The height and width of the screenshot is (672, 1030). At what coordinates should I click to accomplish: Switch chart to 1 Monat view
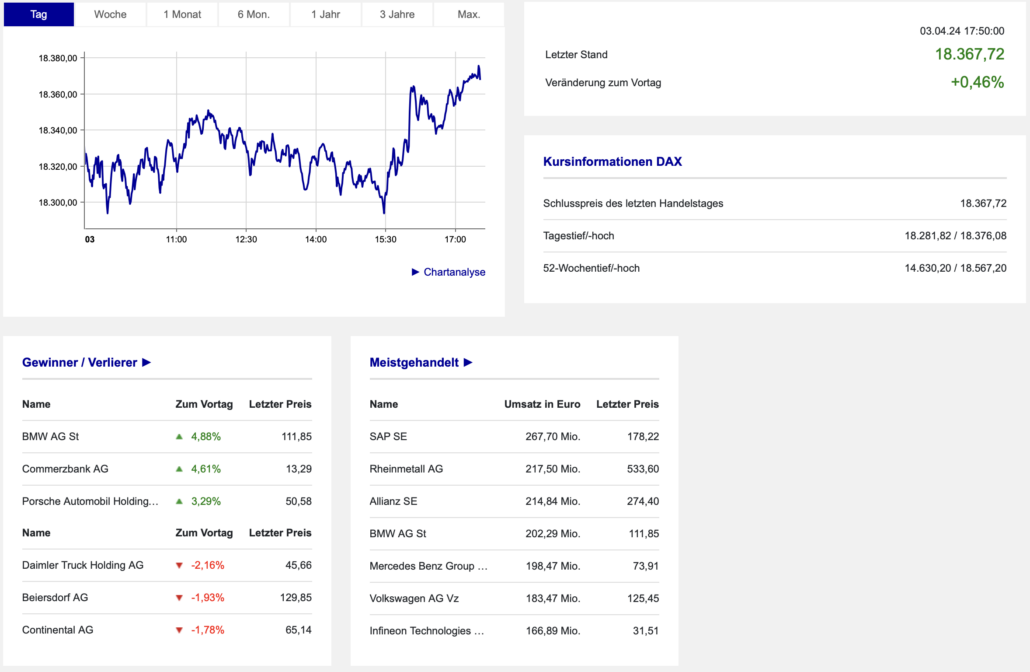click(182, 14)
